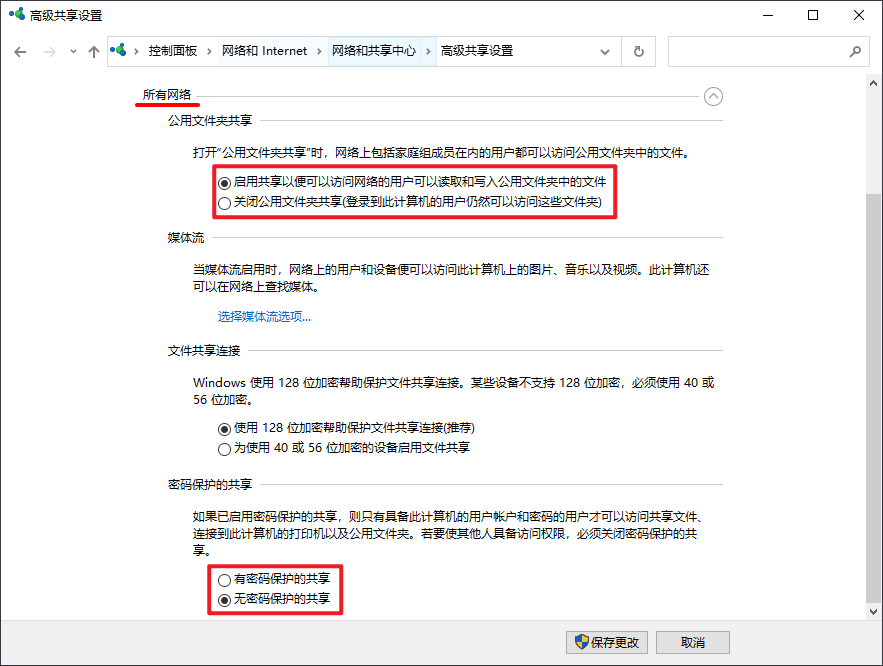Image resolution: width=883 pixels, height=666 pixels.
Task: Expand chevron after 网络和 Internet breadcrumb
Action: (319, 51)
